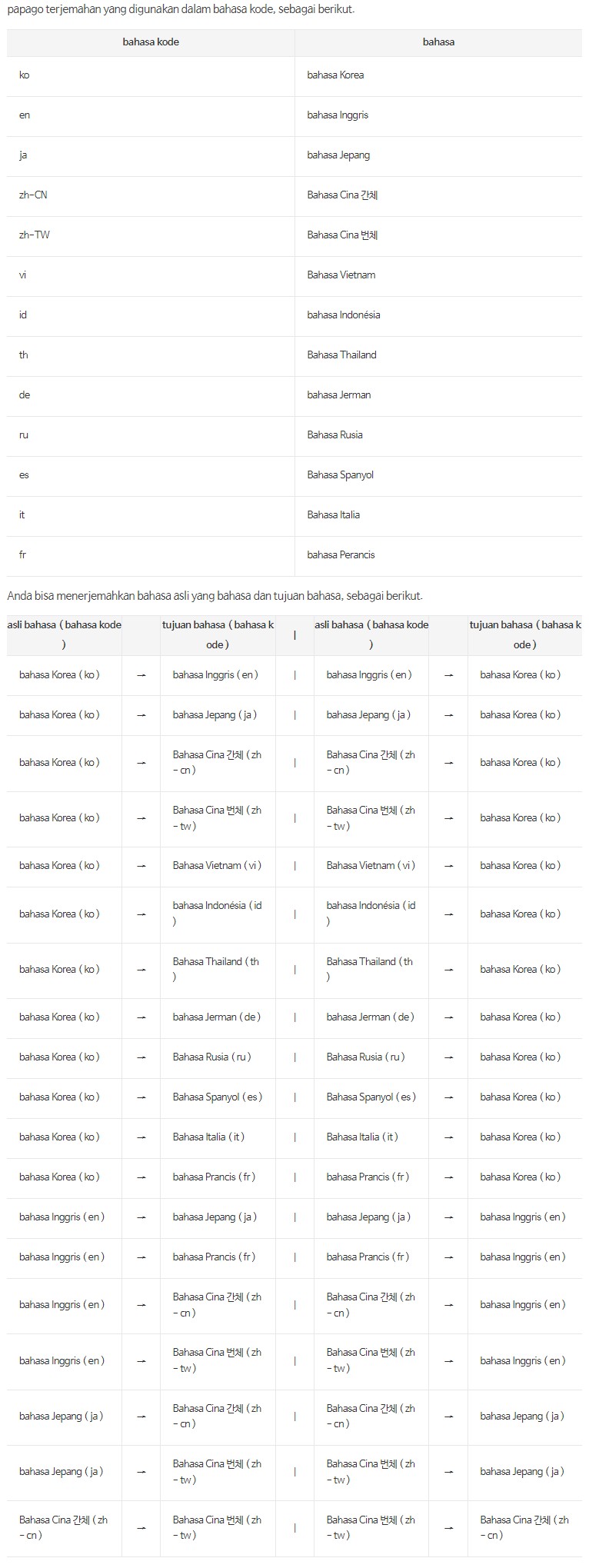The image size is (589, 1568).
Task: Select the "ru" language code cell
Action: point(24,435)
